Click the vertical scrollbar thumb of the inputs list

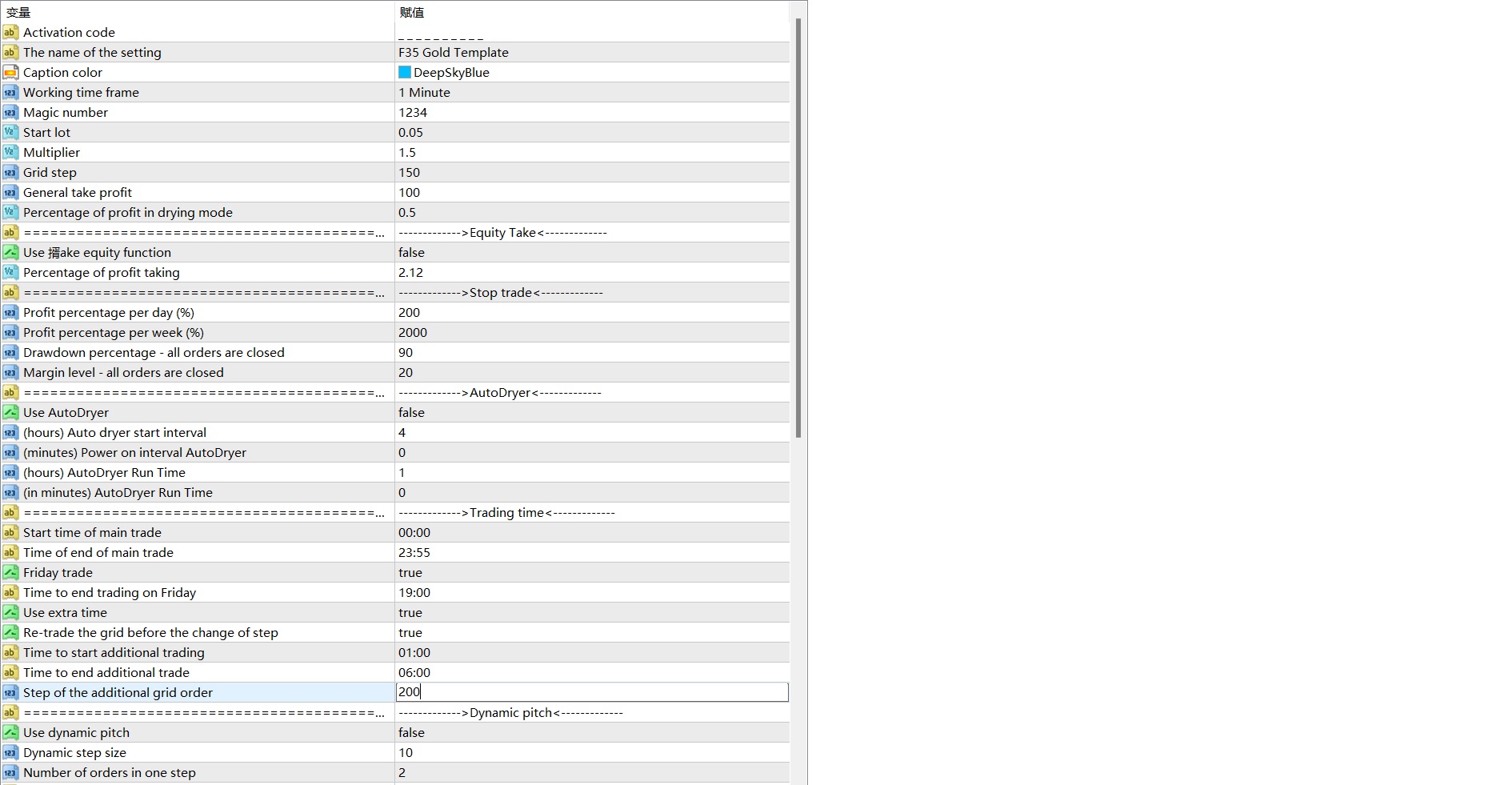click(798, 228)
